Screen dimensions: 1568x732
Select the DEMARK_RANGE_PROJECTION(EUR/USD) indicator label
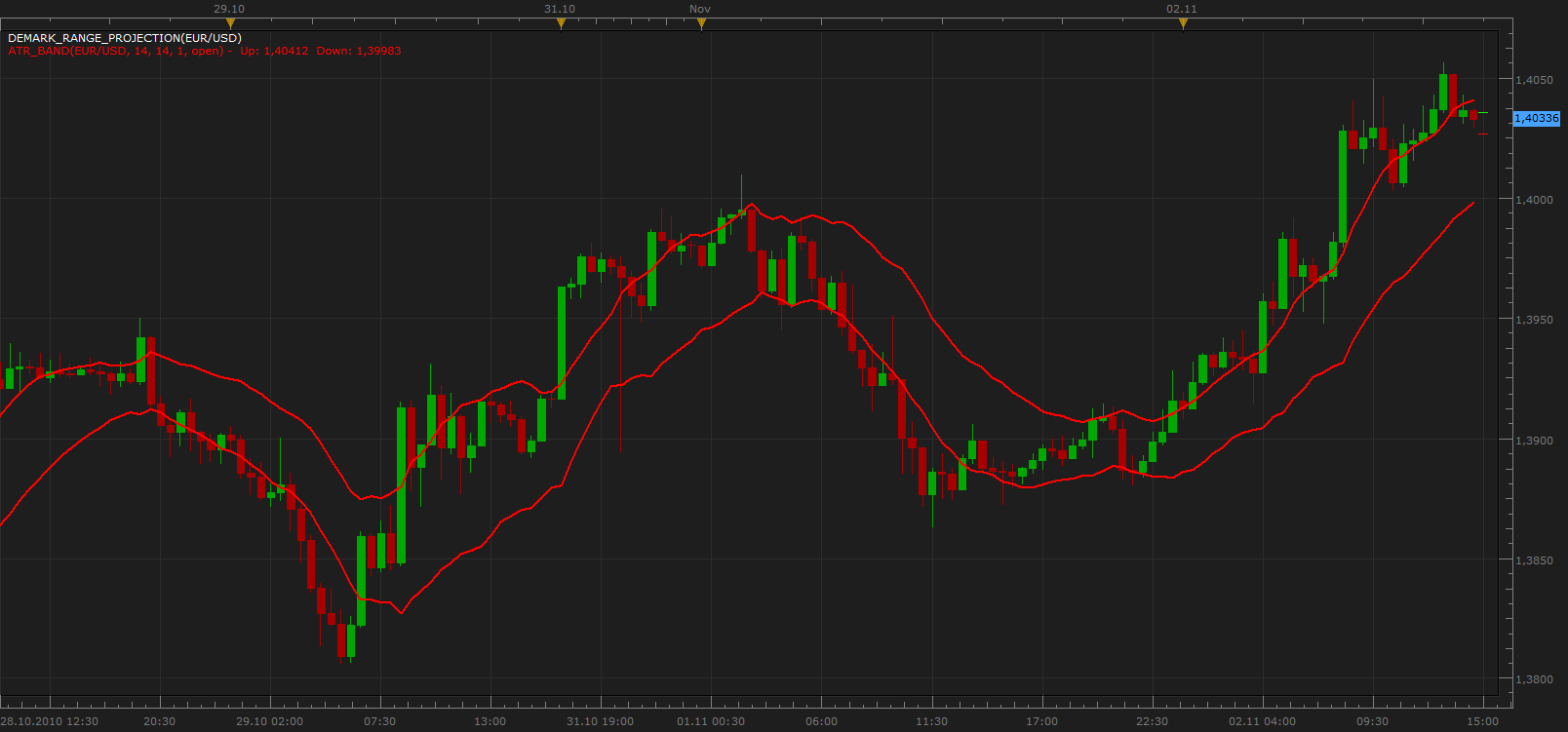125,38
